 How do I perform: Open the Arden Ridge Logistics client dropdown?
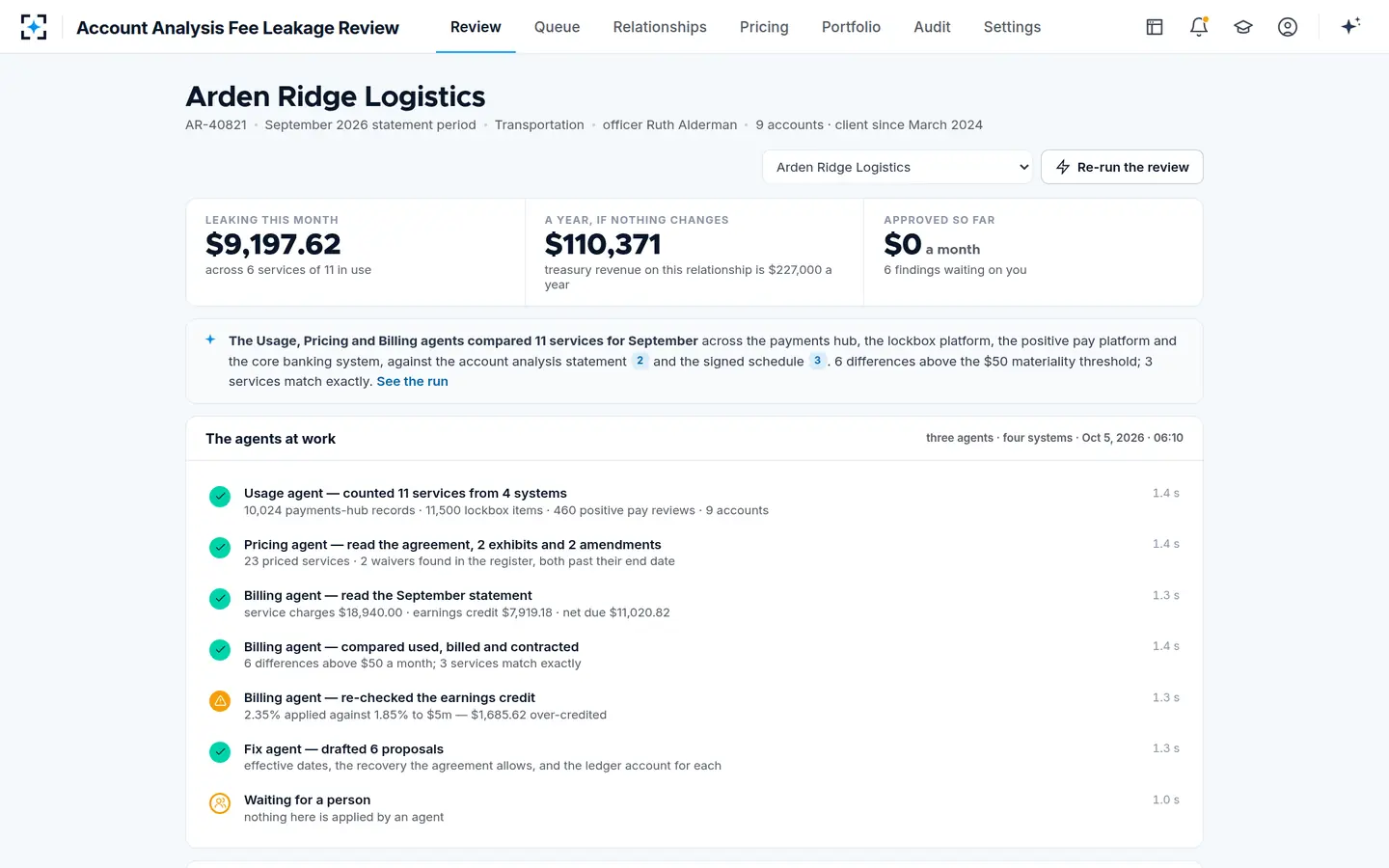coord(897,167)
